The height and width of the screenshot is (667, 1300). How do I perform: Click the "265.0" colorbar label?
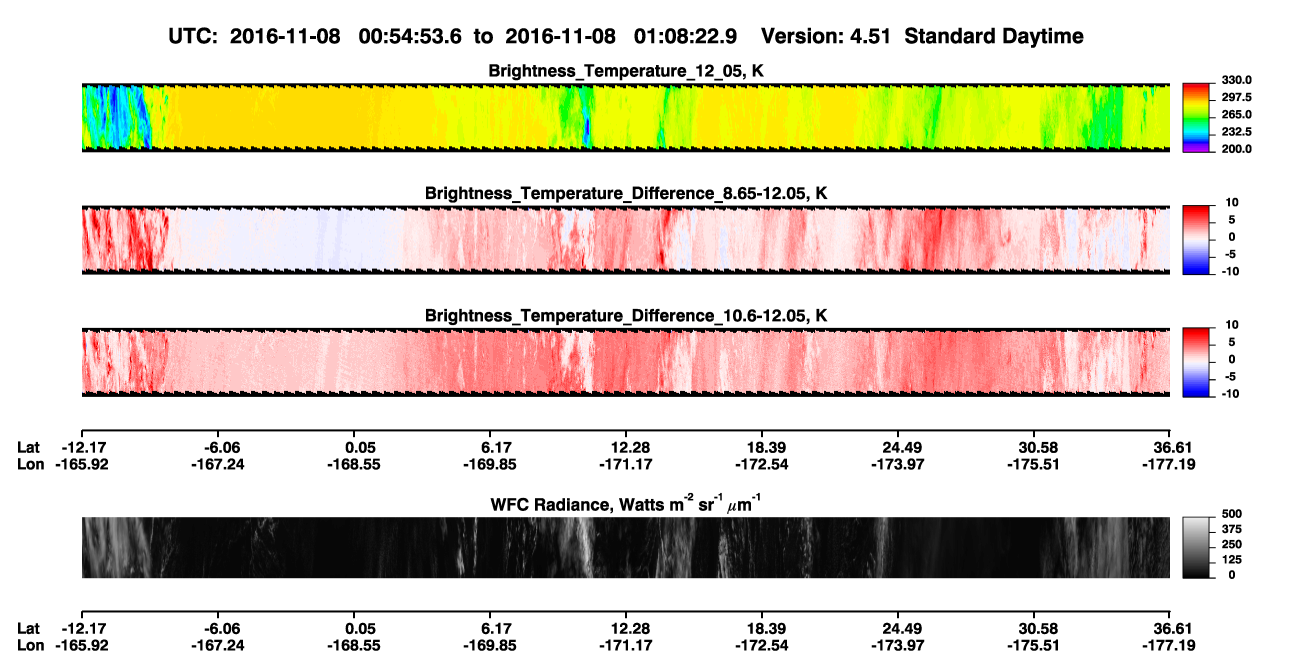[1237, 114]
